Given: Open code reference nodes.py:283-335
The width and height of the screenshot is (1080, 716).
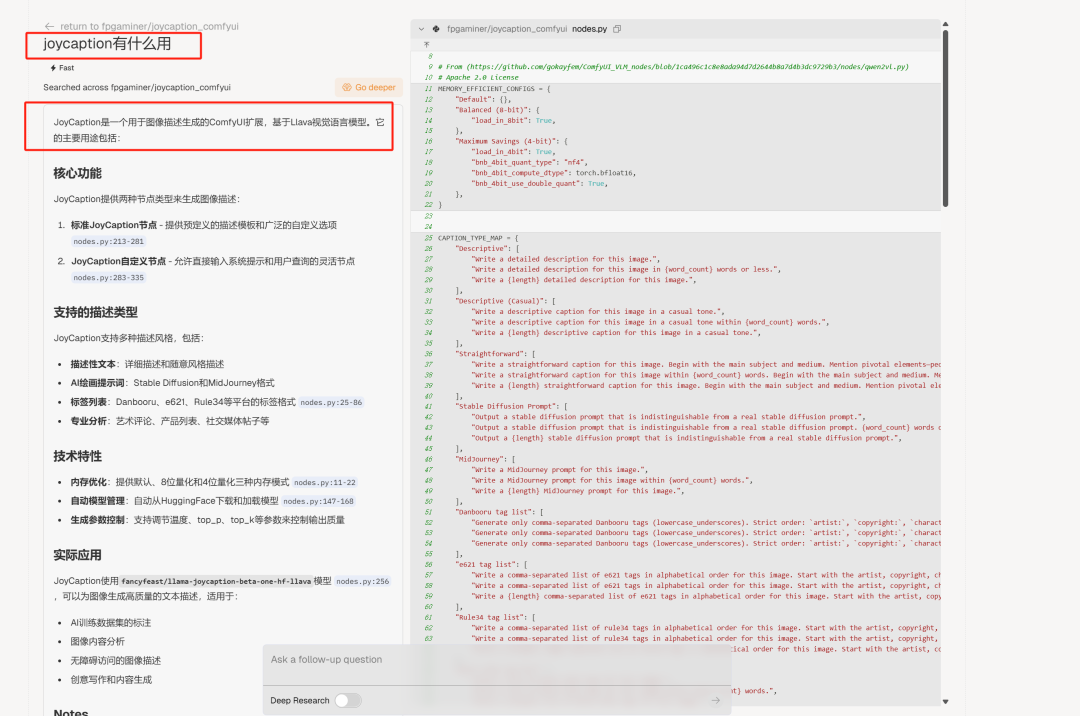Looking at the screenshot, I should tap(109, 277).
